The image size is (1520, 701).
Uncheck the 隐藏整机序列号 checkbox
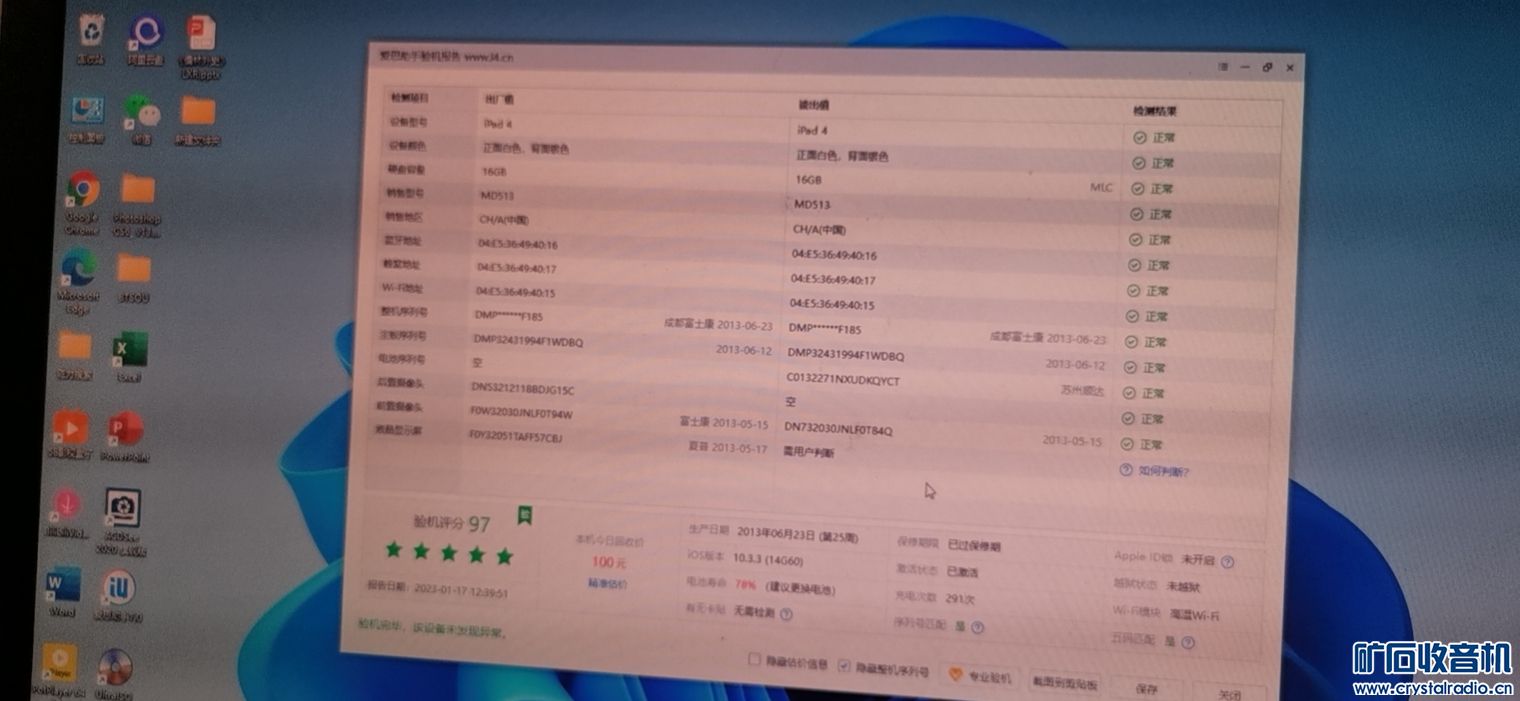[844, 666]
